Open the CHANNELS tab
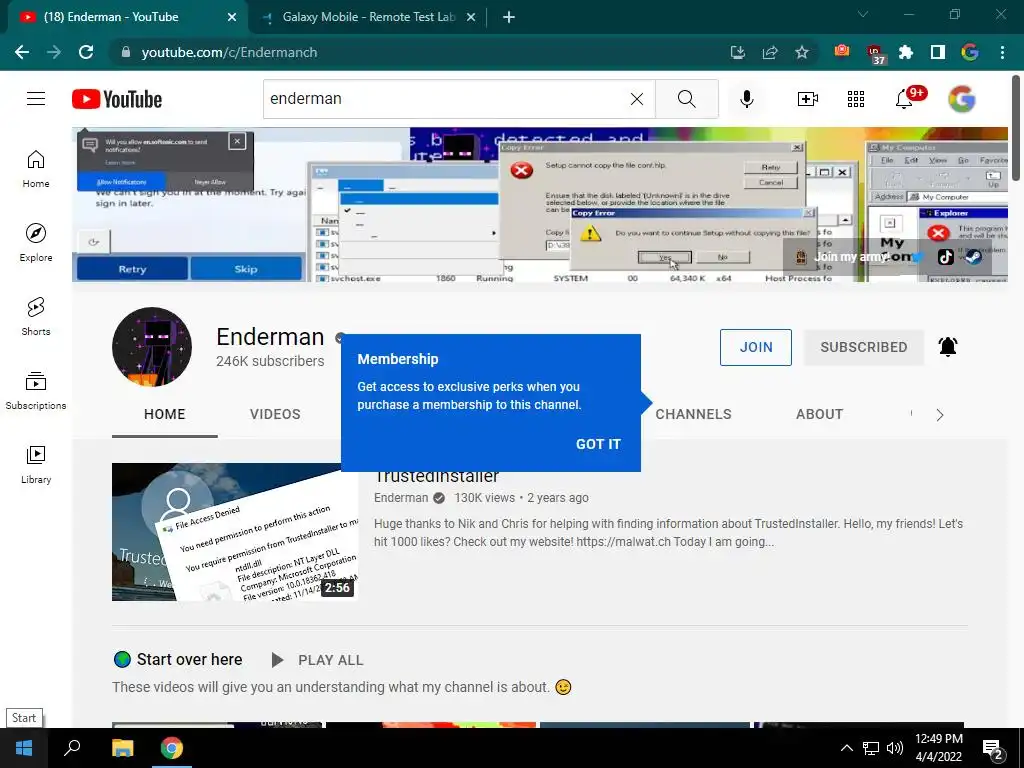The image size is (1024, 768). [x=694, y=414]
